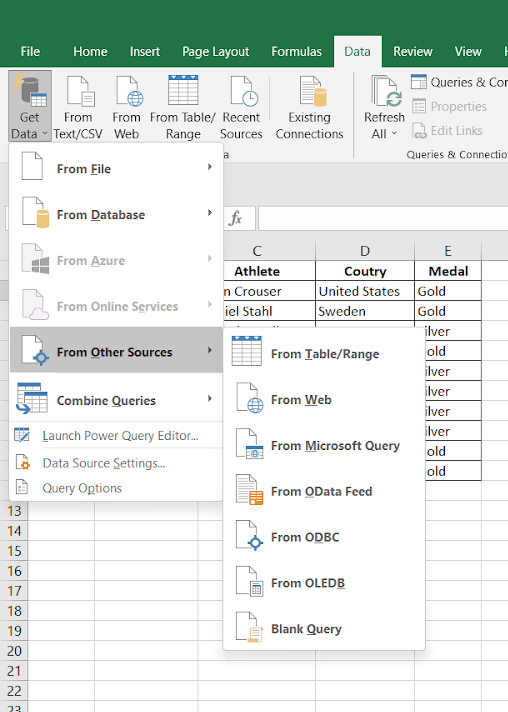Choose From Table/Range in the submenu
Image resolution: width=508 pixels, height=712 pixels.
324,354
